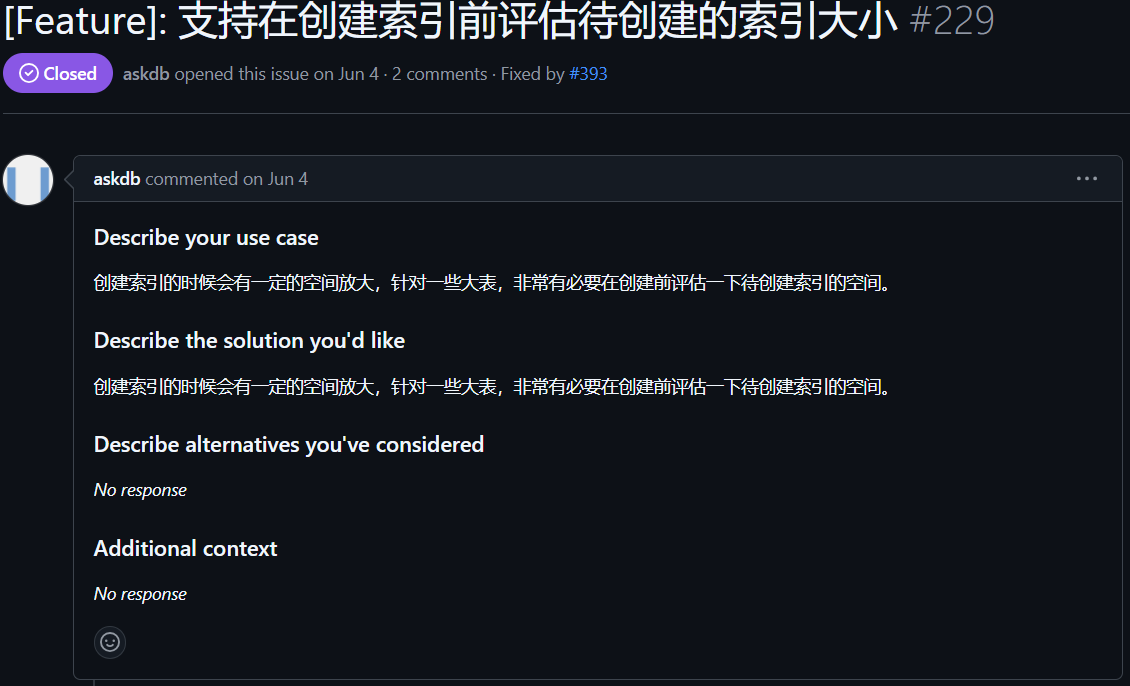Open the three-dot comment options menu
The image size is (1130, 686).
click(1086, 179)
